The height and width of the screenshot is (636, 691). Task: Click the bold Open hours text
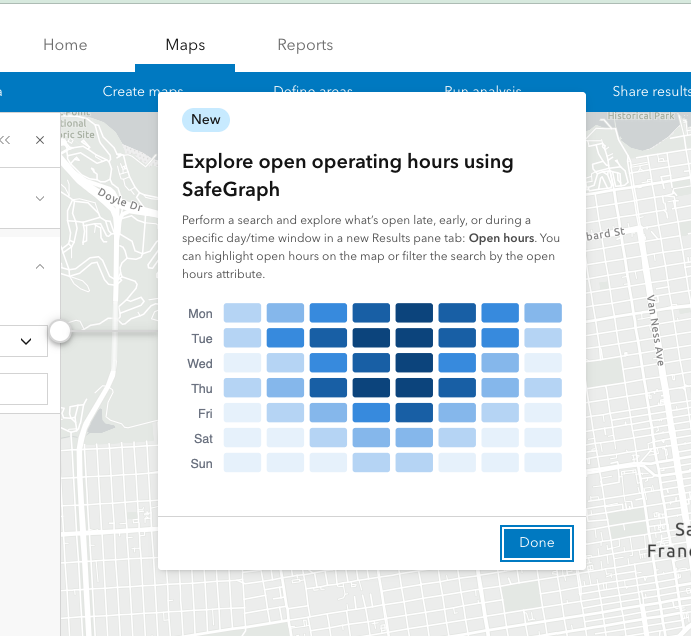(502, 238)
